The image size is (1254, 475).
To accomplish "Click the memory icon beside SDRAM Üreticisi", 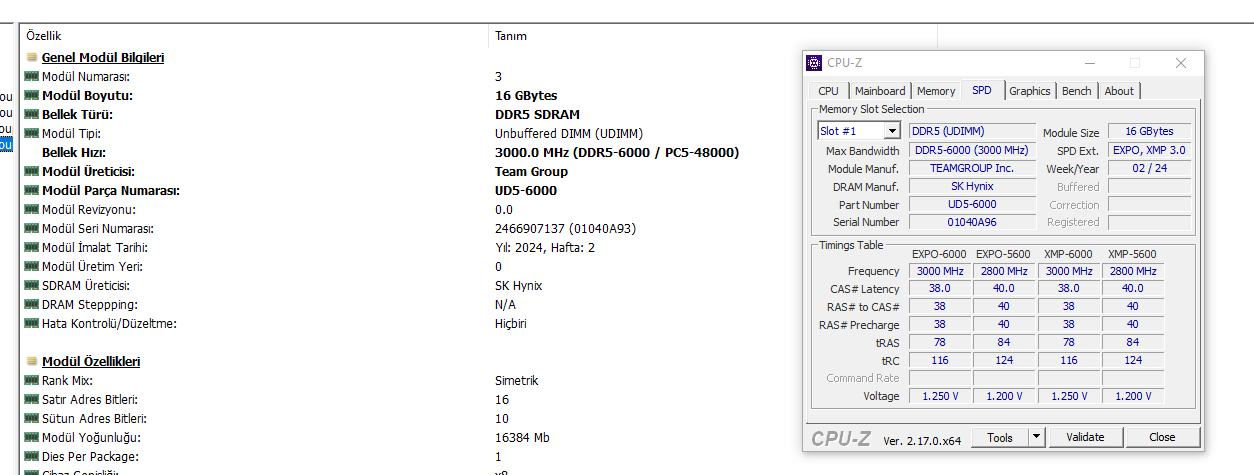I will coord(31,285).
